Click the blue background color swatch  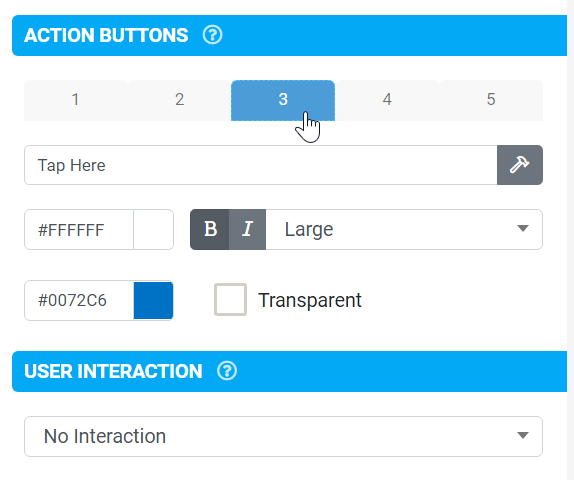153,300
